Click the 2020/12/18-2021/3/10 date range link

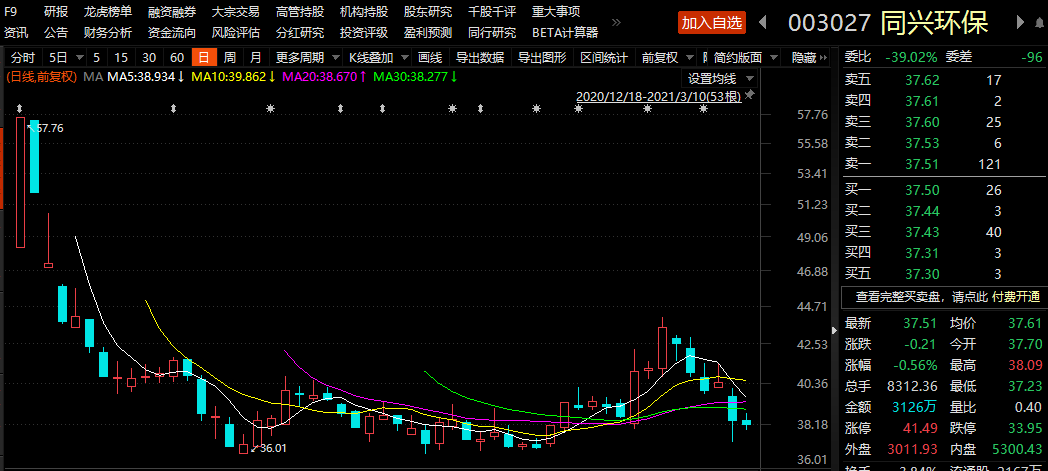(658, 97)
